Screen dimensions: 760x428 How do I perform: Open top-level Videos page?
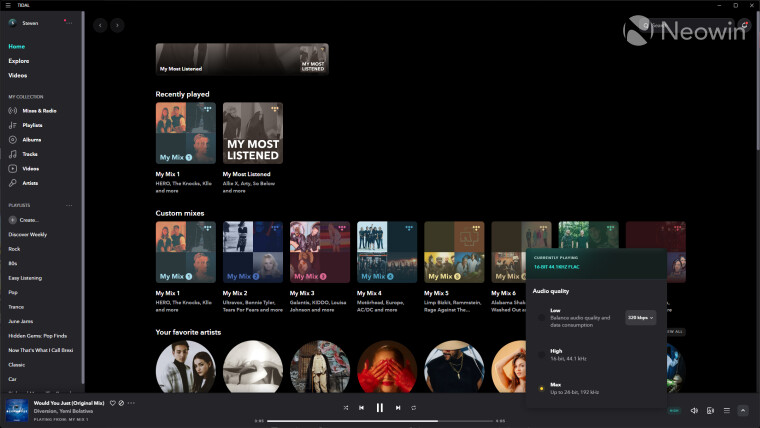pos(18,76)
